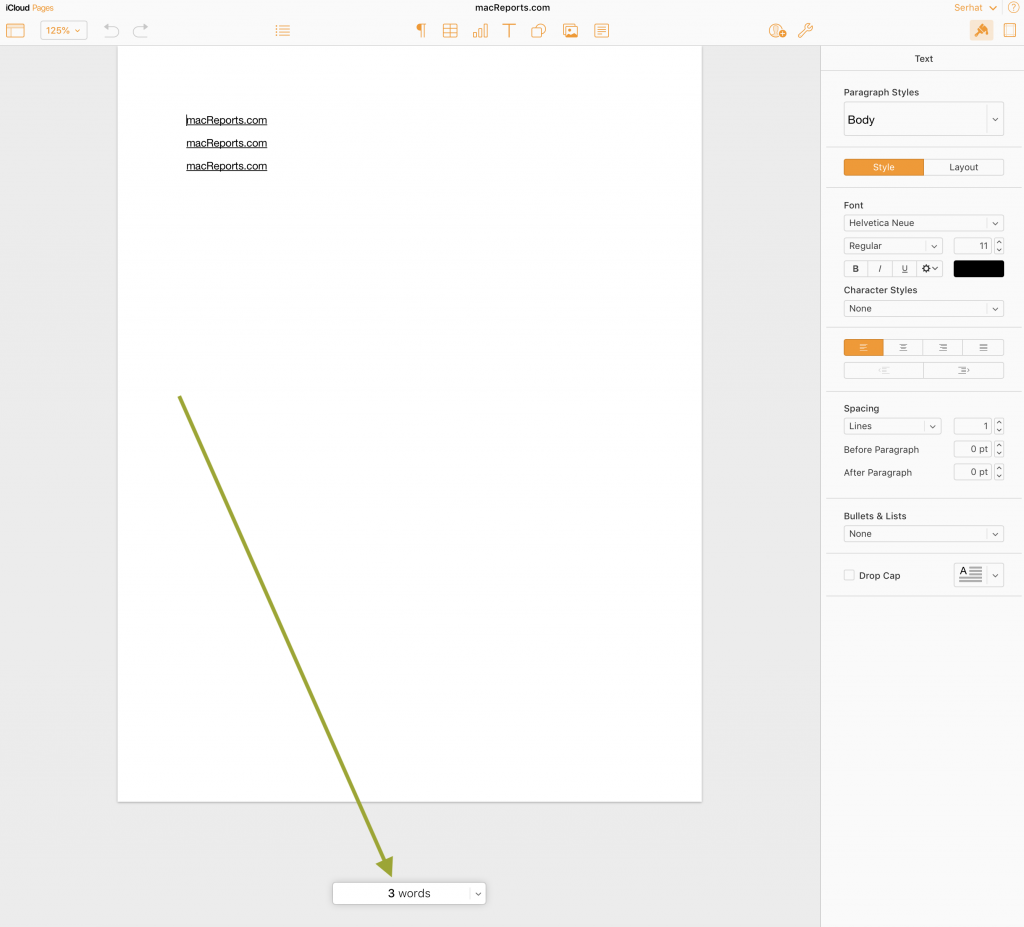Open the Insert list menu icon
Screen dimensions: 1024x927
(283, 31)
